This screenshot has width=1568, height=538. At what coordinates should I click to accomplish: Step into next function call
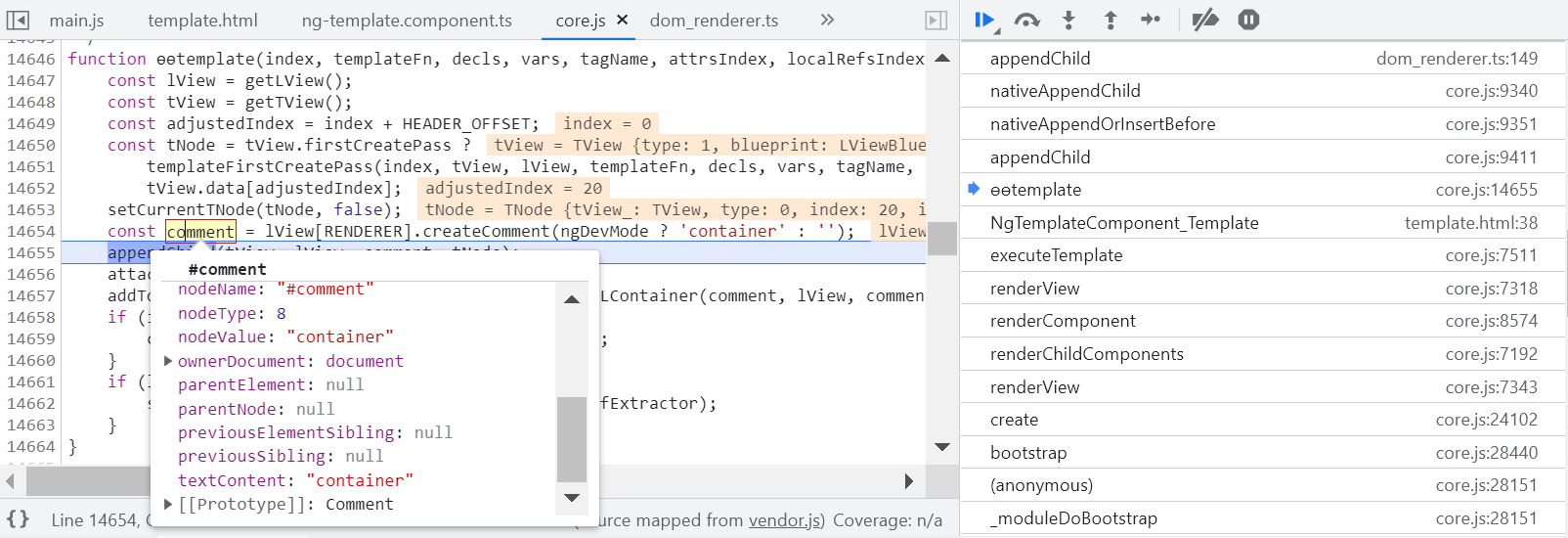[x=1068, y=20]
